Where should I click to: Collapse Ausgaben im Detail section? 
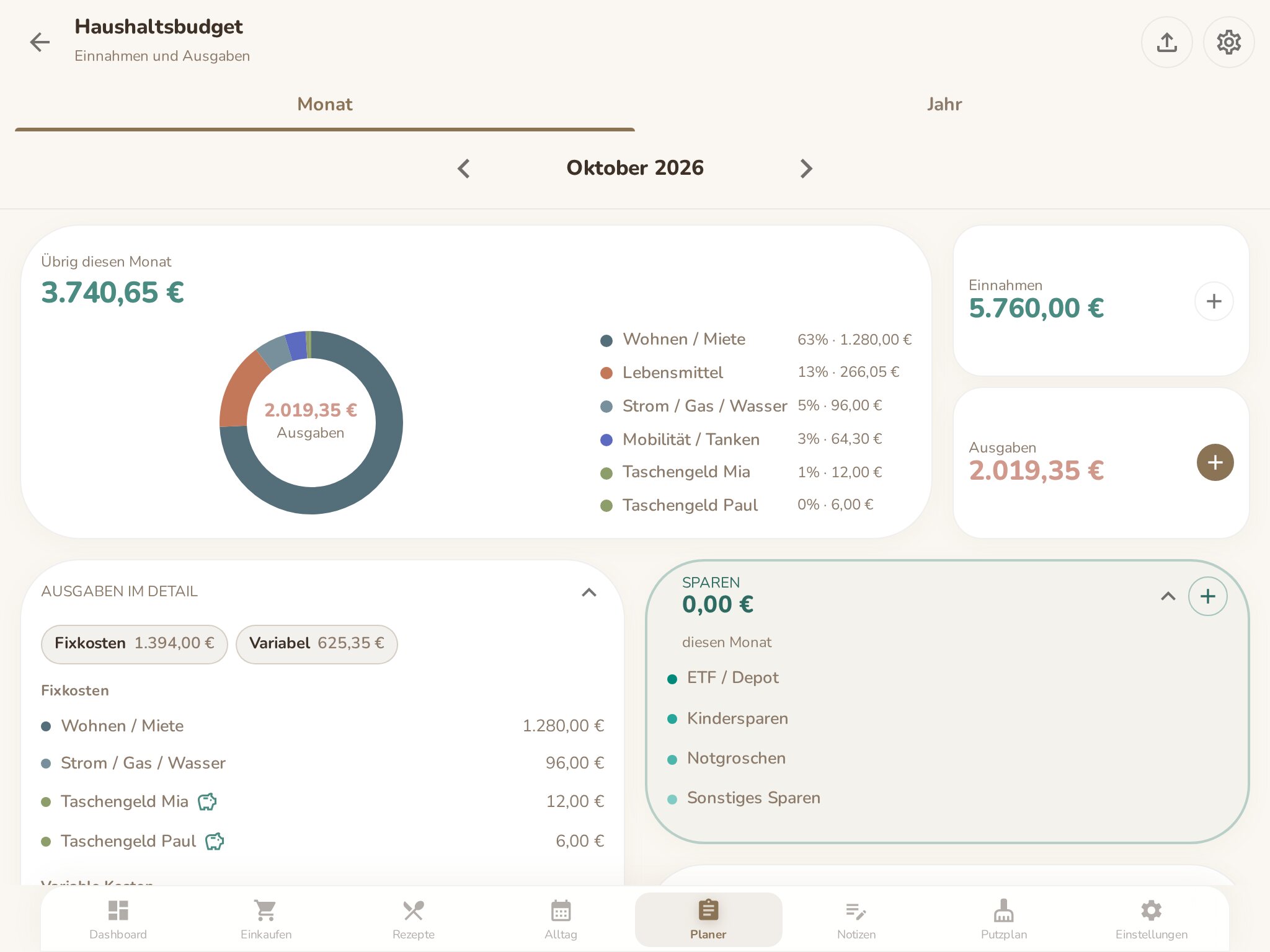[x=589, y=593]
